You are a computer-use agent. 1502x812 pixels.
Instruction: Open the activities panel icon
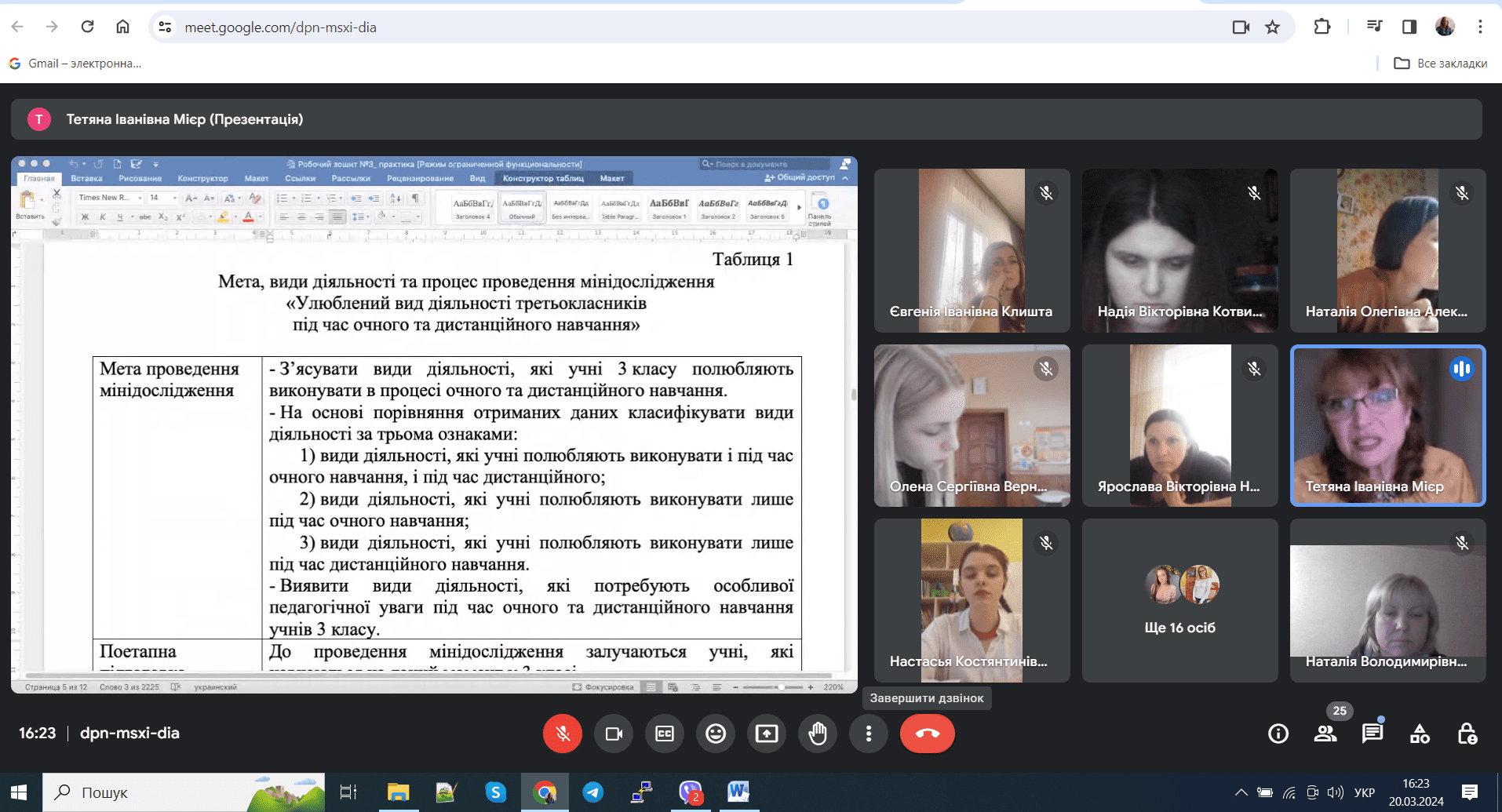[1420, 734]
